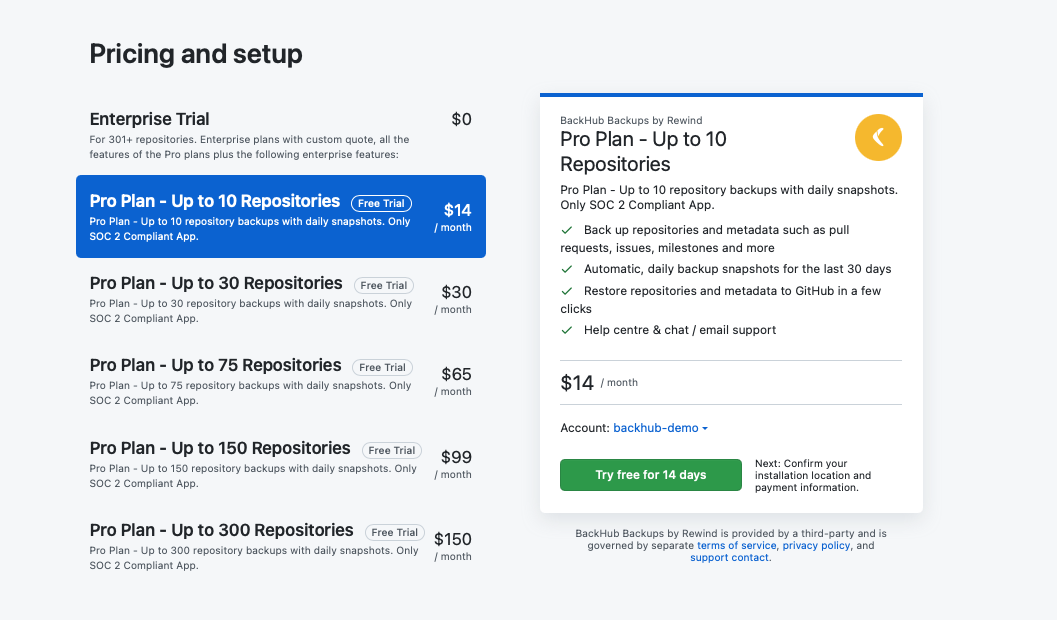The height and width of the screenshot is (624, 1057).
Task: Click the Free Trial badge on 75 Repositories plan
Action: [382, 368]
